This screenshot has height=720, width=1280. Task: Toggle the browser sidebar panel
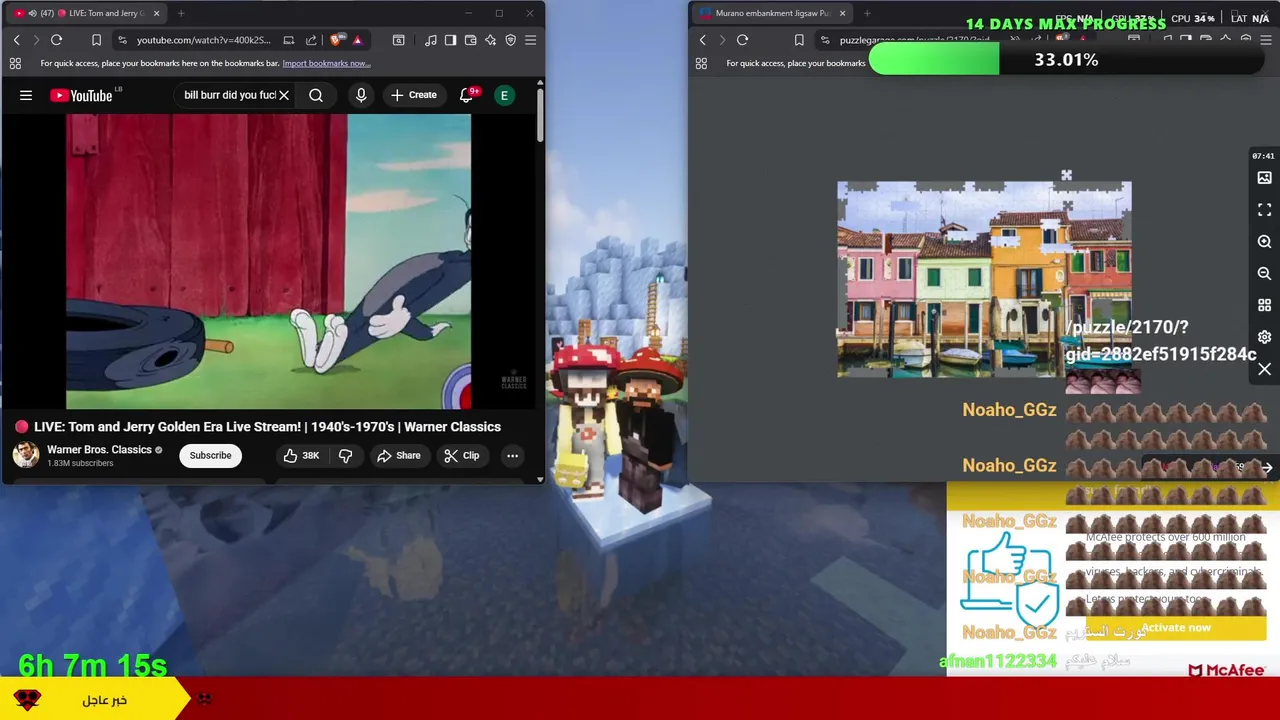pos(450,40)
